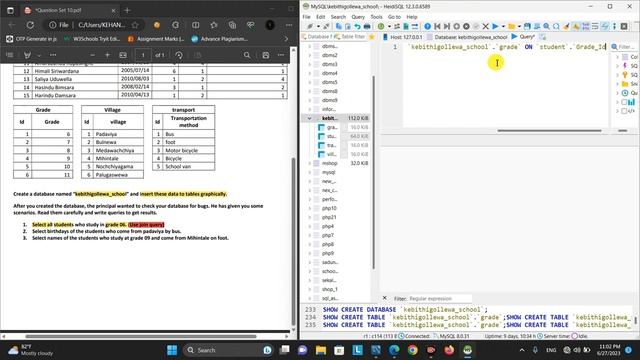Click the PDF rotate icon
This screenshot has height=360, width=640.
coord(178,55)
